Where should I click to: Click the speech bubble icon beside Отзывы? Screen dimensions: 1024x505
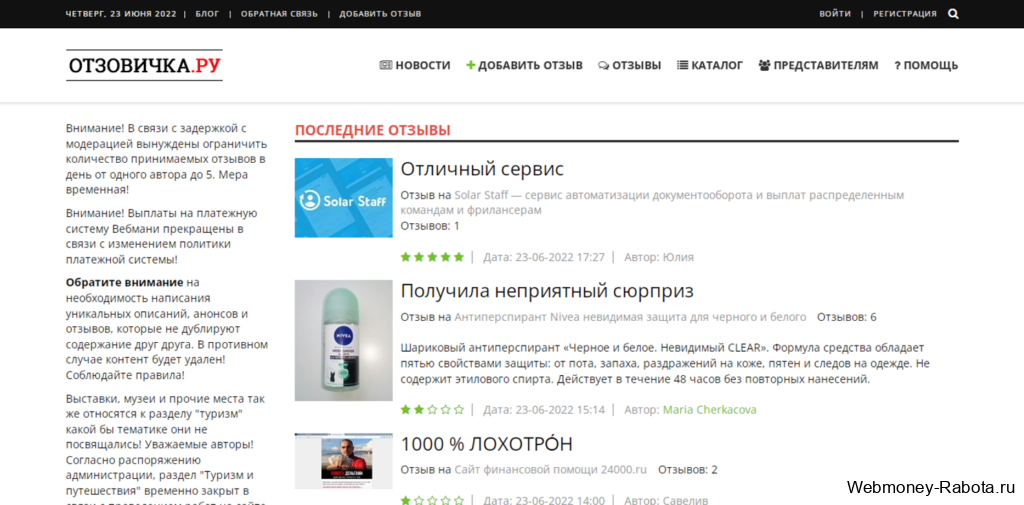click(603, 65)
